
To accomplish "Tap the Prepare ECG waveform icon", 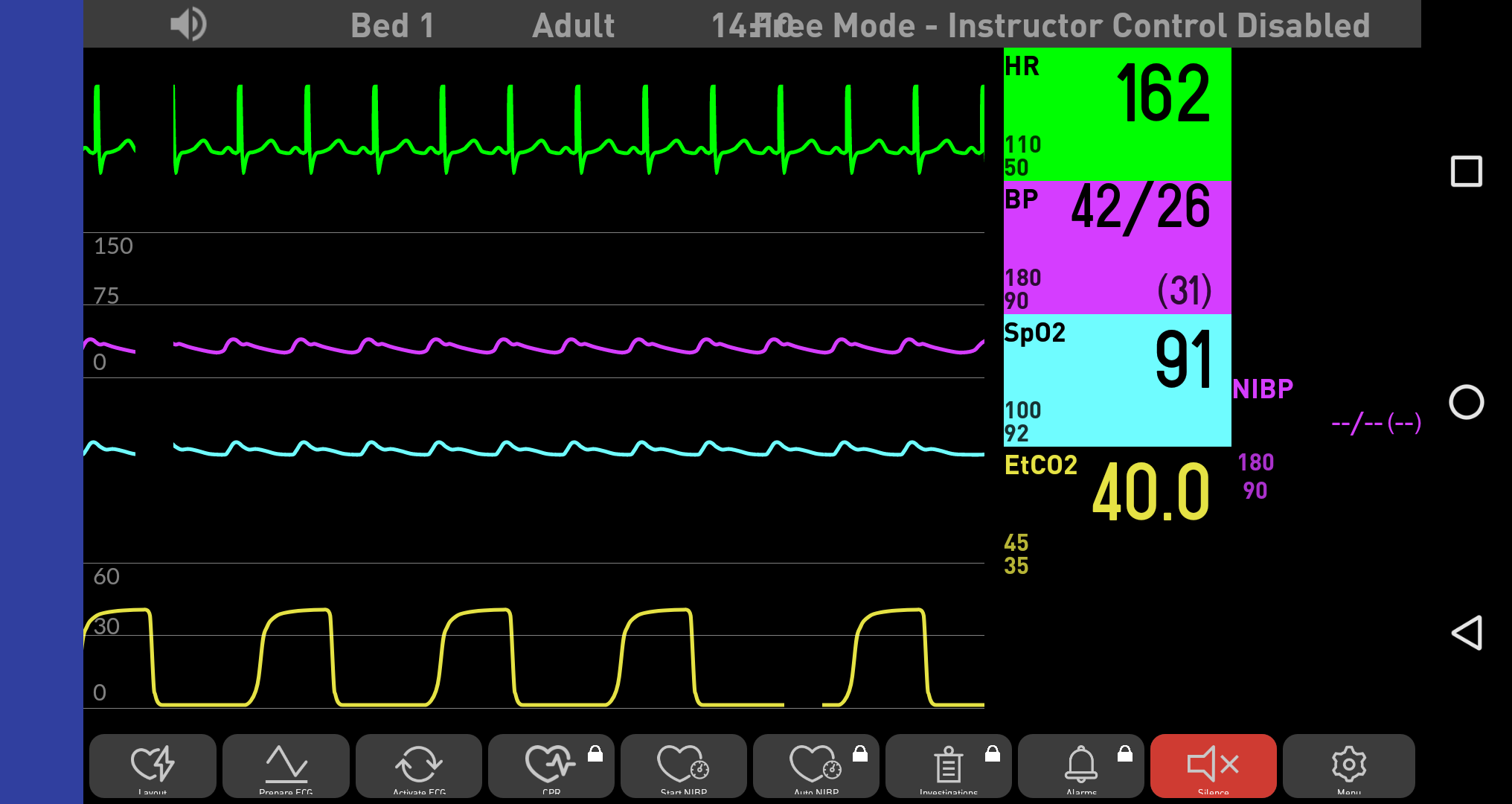I will [x=286, y=765].
